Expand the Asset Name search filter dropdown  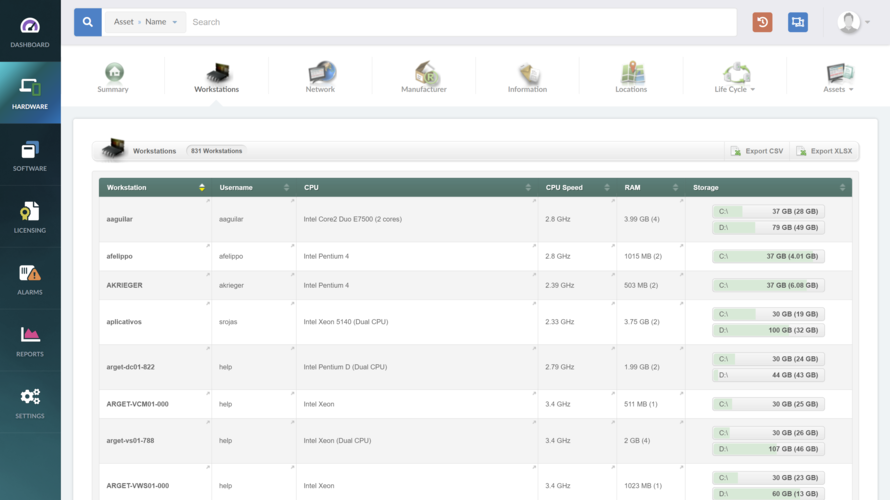click(146, 22)
